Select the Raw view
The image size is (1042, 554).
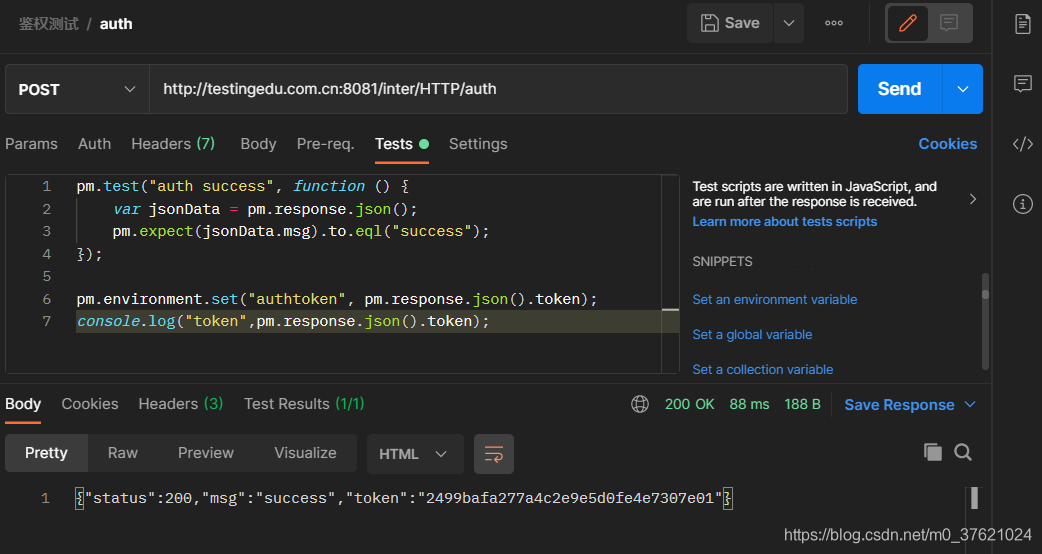123,453
